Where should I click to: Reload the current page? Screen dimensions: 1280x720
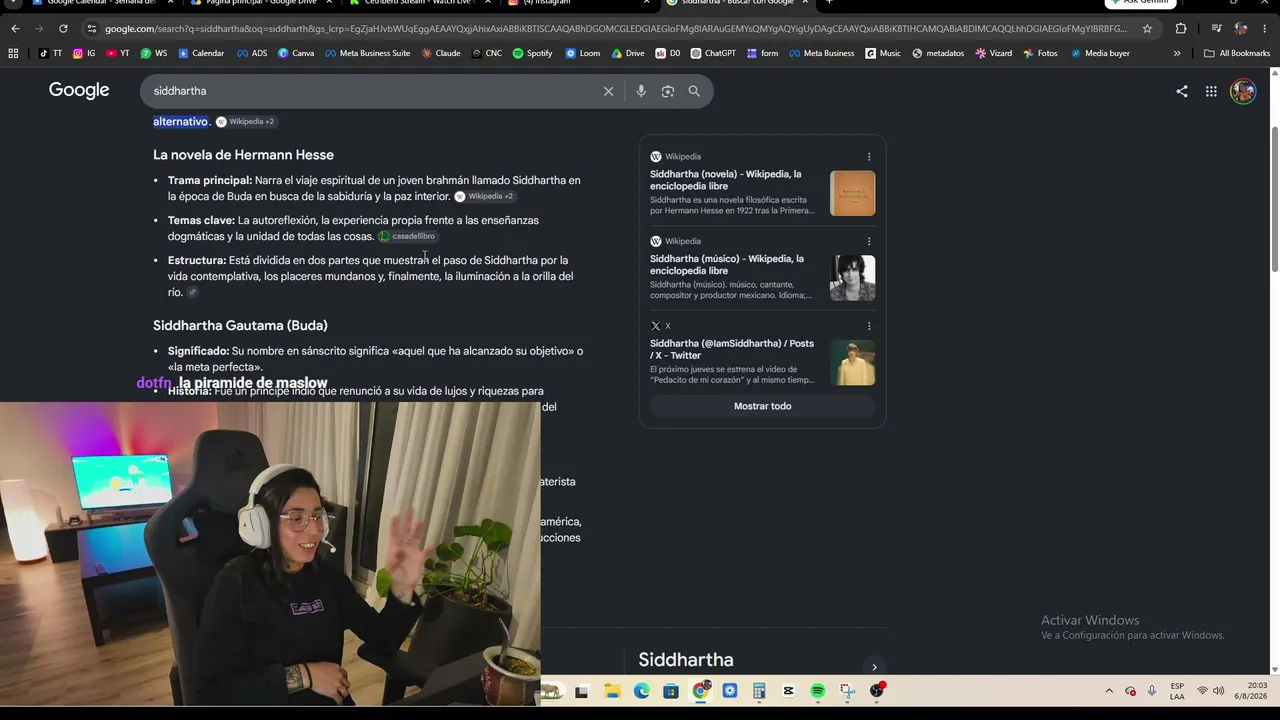pos(63,29)
